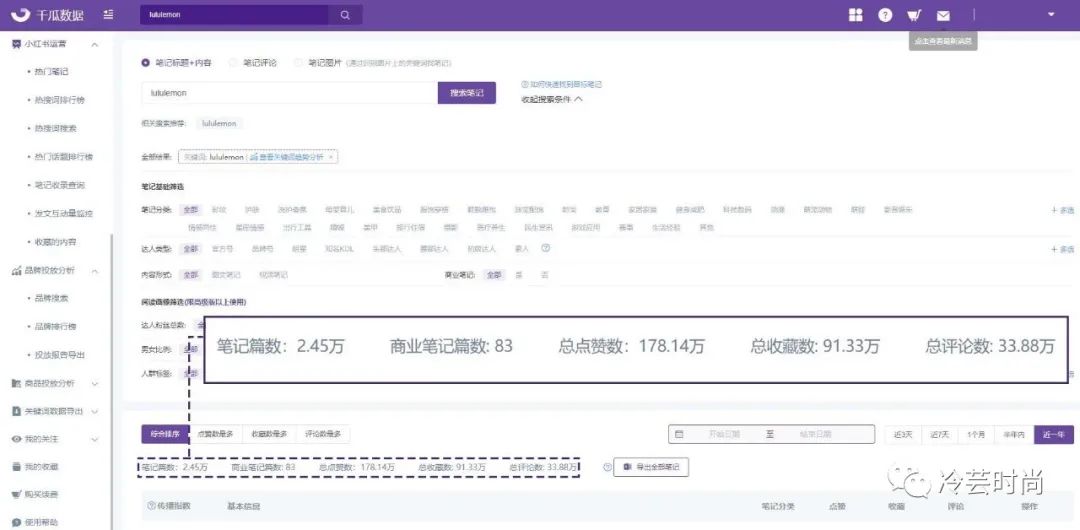
Task: Open the user account dropdown arrow
Action: [x=1051, y=14]
